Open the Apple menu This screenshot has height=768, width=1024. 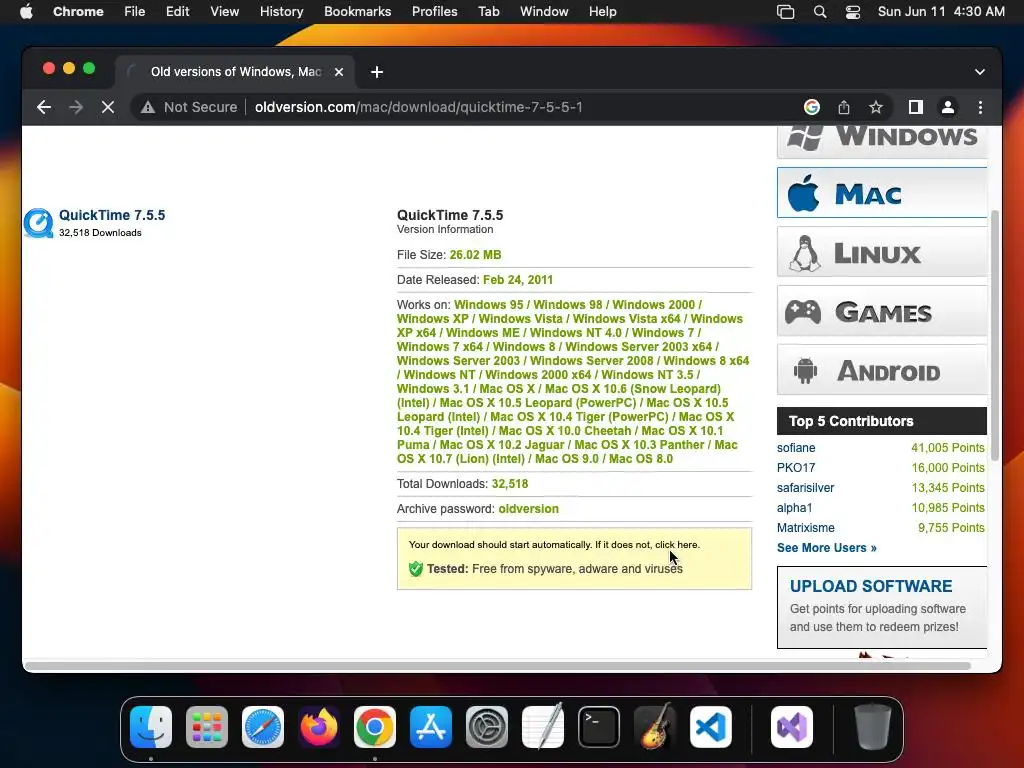tap(26, 11)
